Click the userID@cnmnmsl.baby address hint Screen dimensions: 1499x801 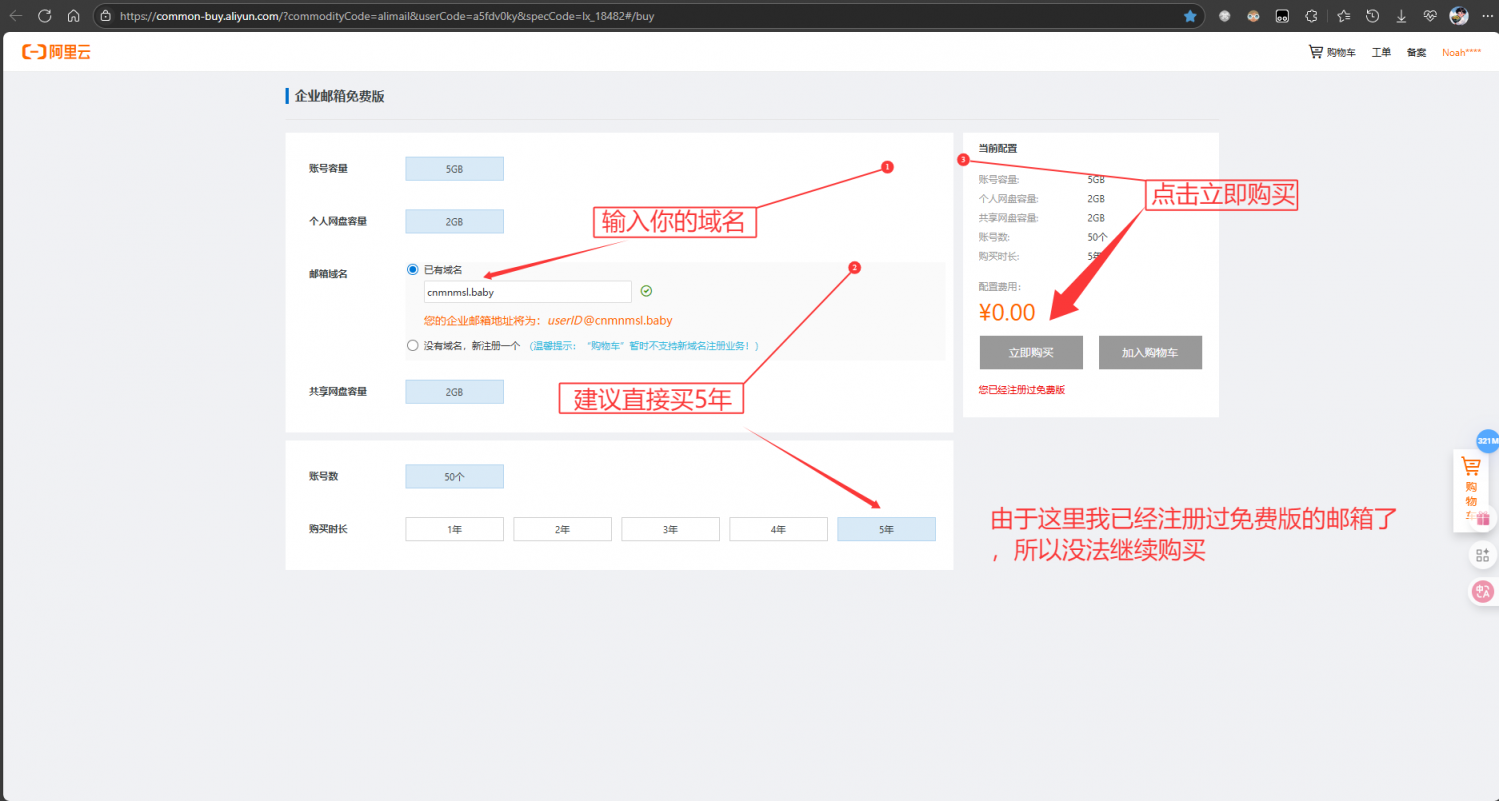click(610, 321)
